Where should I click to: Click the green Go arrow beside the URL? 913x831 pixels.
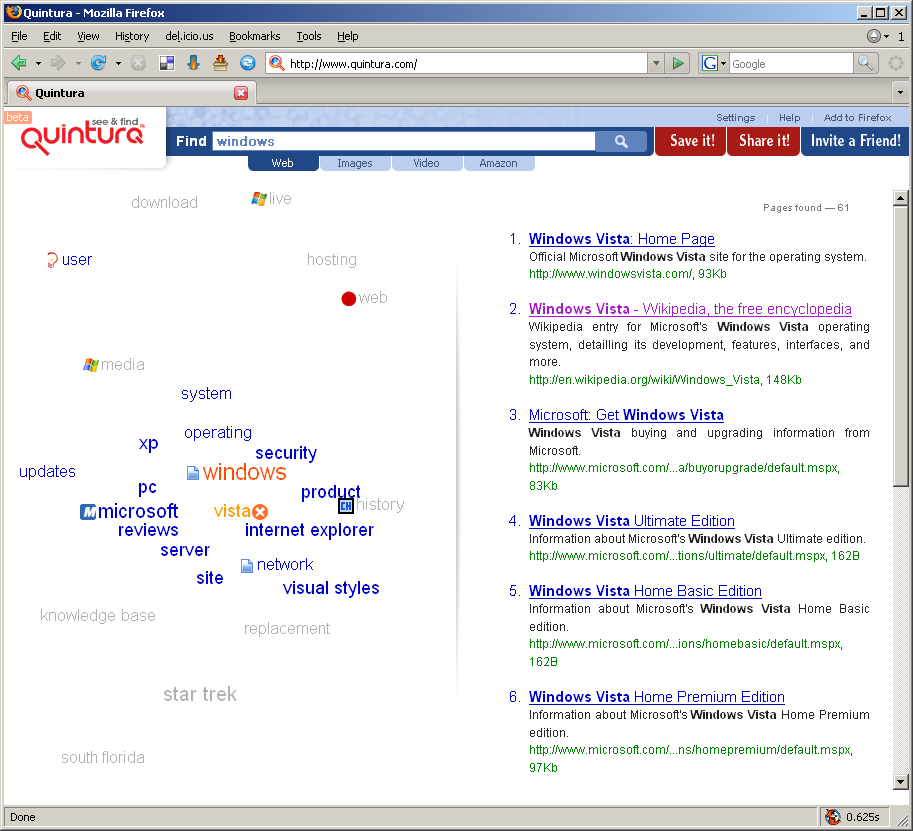[678, 63]
